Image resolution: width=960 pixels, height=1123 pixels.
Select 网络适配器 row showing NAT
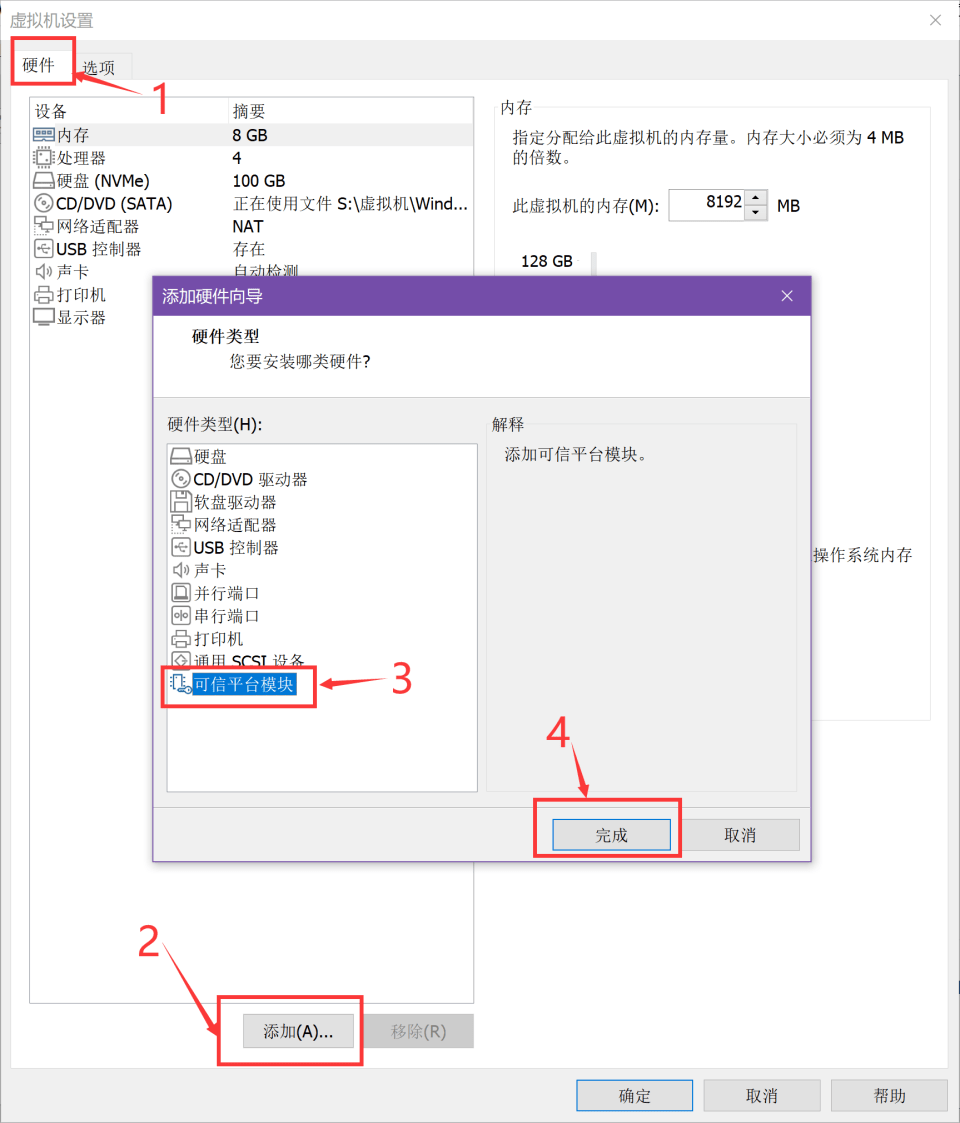tap(251, 226)
